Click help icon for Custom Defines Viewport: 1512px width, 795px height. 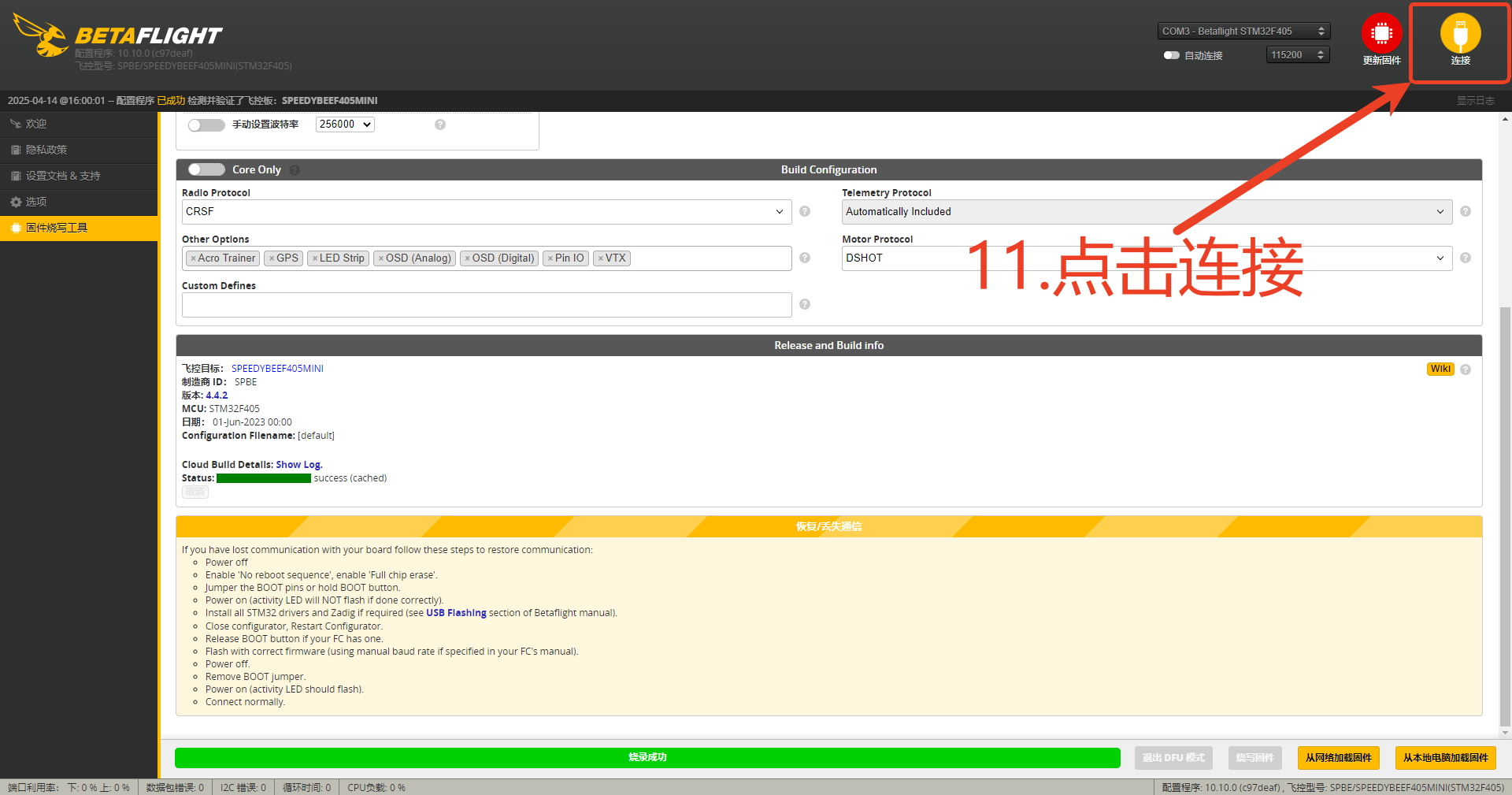(x=805, y=304)
